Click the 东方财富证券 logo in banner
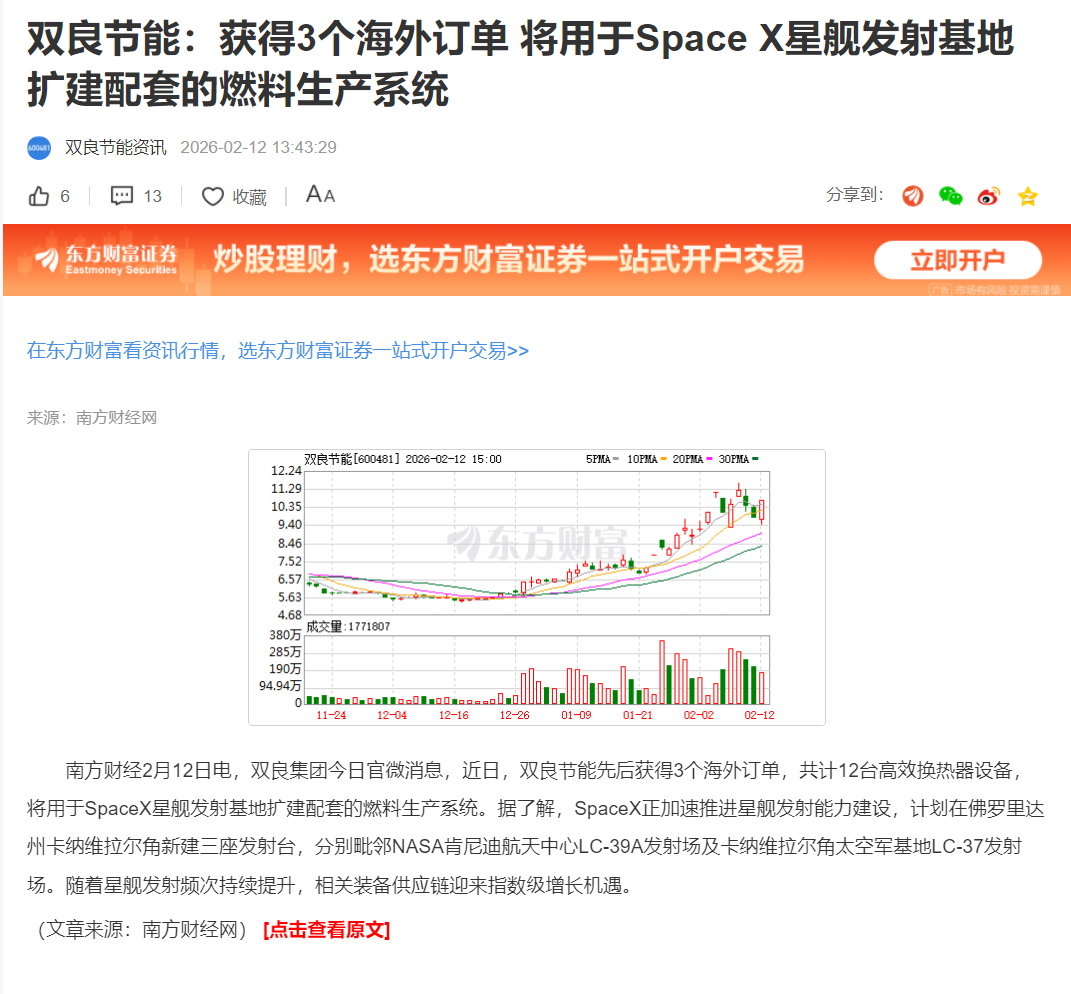The image size is (1071, 994). 107,260
